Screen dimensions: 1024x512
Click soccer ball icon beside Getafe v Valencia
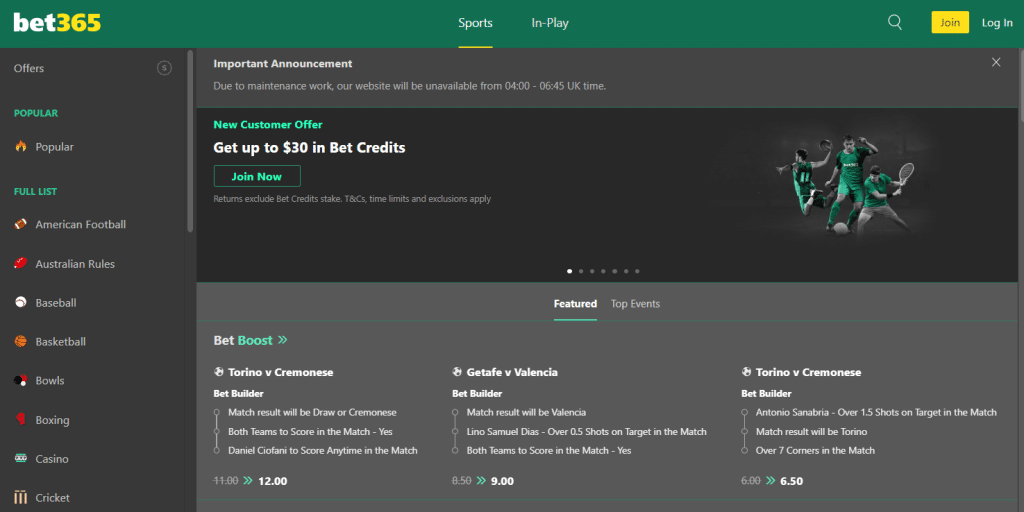(x=457, y=372)
